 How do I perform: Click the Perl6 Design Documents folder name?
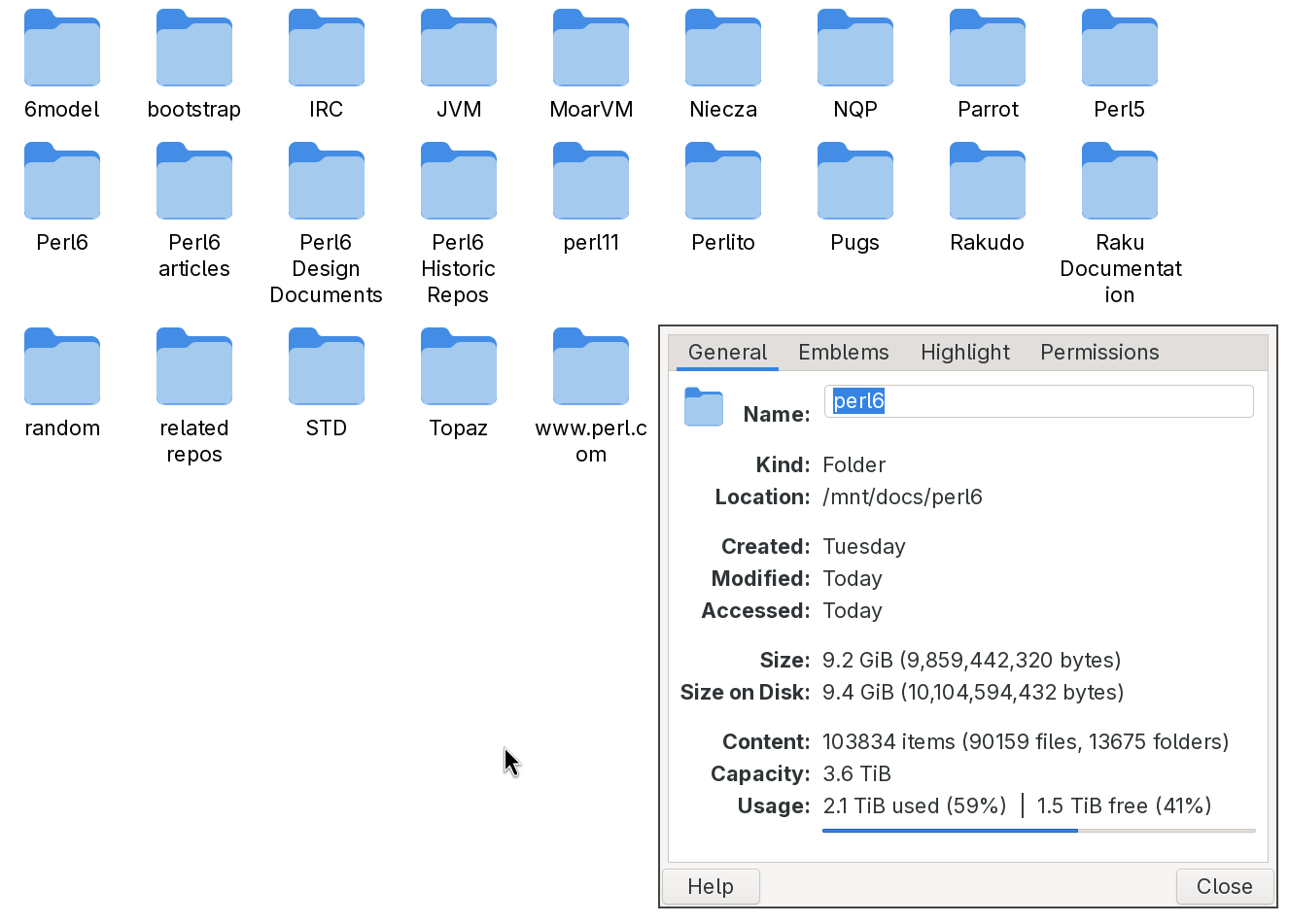[327, 269]
